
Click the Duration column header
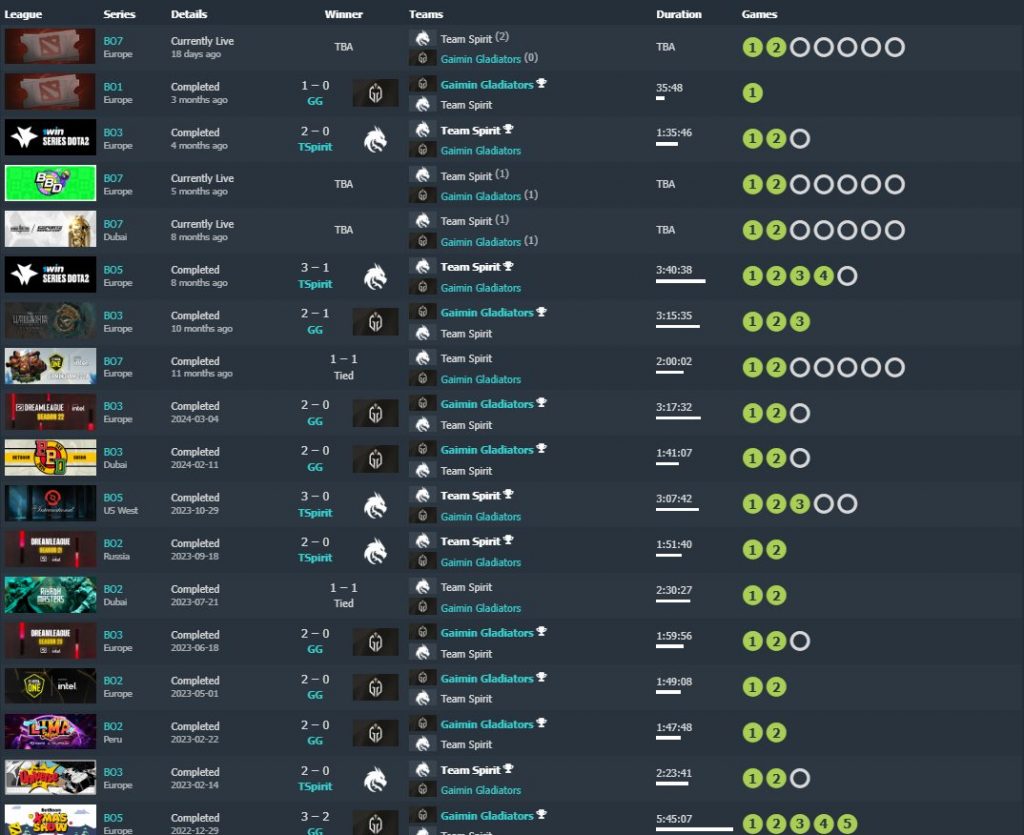coord(679,14)
